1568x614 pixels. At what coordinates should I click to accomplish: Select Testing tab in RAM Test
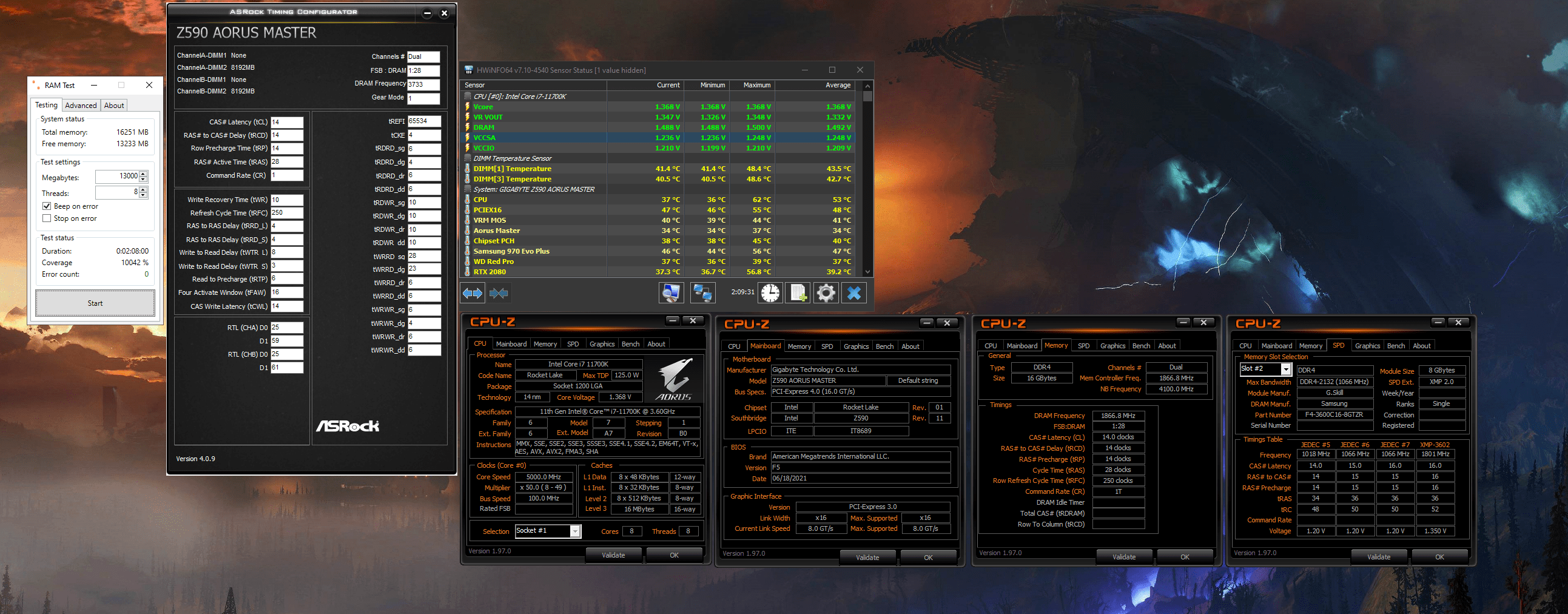(46, 105)
